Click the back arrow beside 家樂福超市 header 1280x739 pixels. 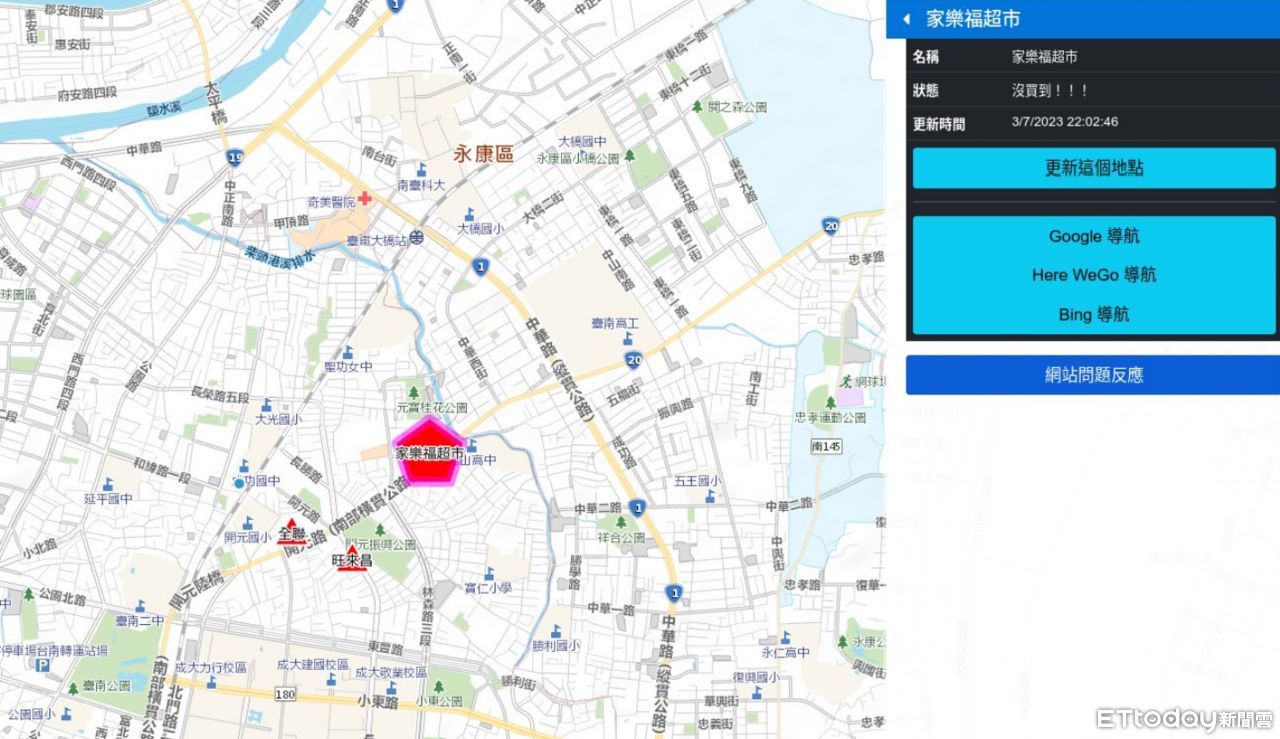pos(907,19)
